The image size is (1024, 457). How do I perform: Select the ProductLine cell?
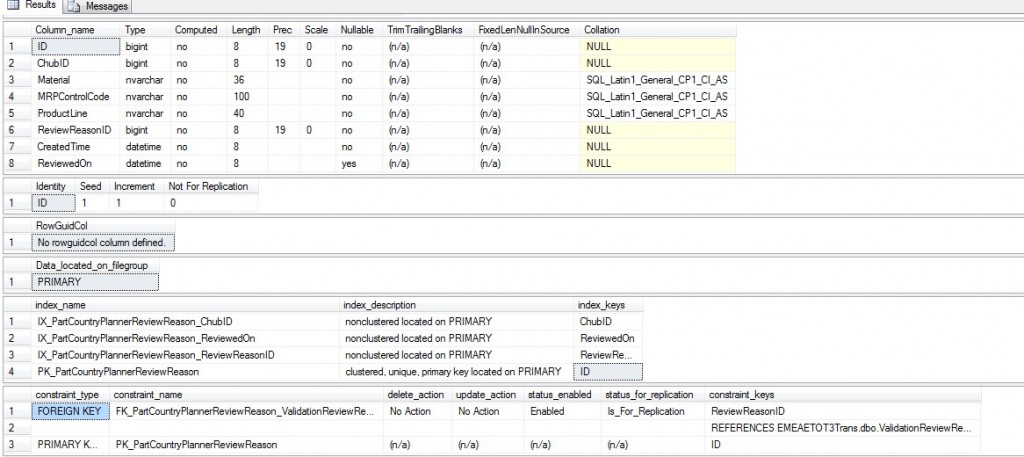coord(76,114)
